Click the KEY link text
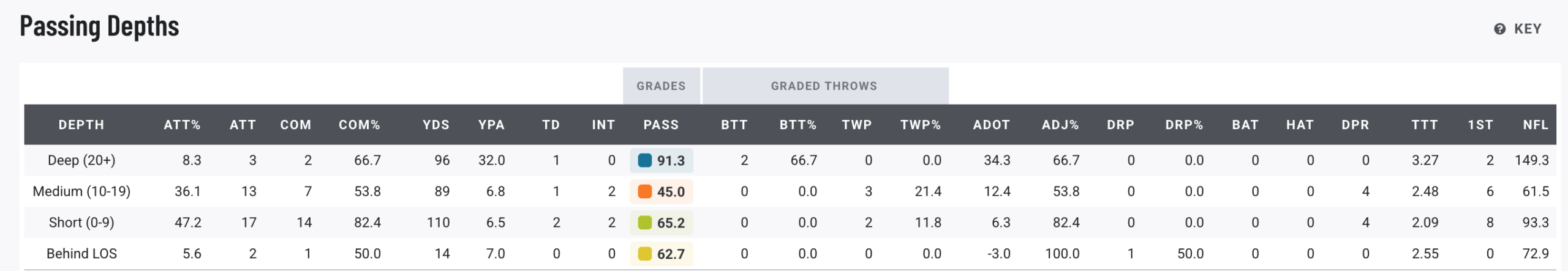Screen dimensions: 1568x271 click(1528, 29)
